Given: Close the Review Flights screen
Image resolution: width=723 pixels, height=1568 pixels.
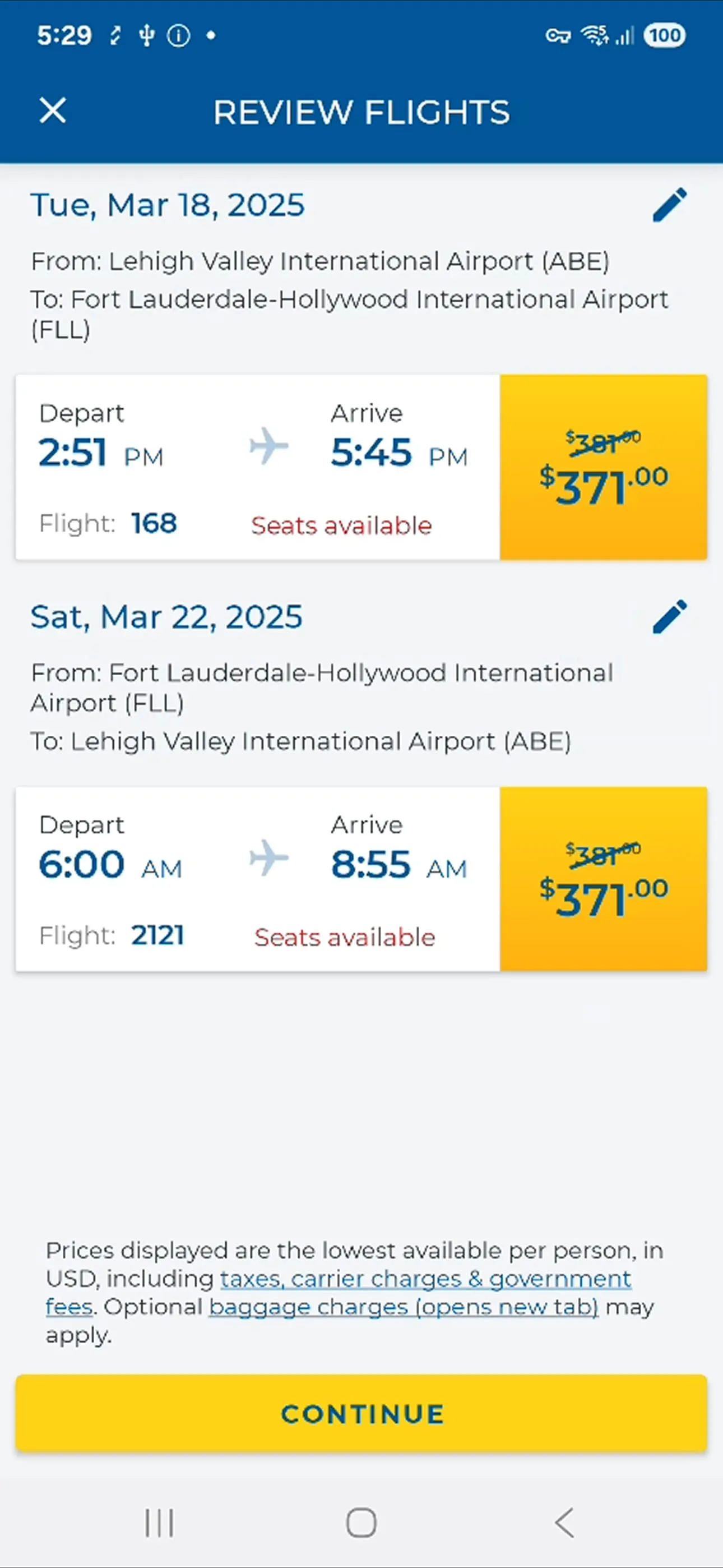Looking at the screenshot, I should pyautogui.click(x=53, y=111).
